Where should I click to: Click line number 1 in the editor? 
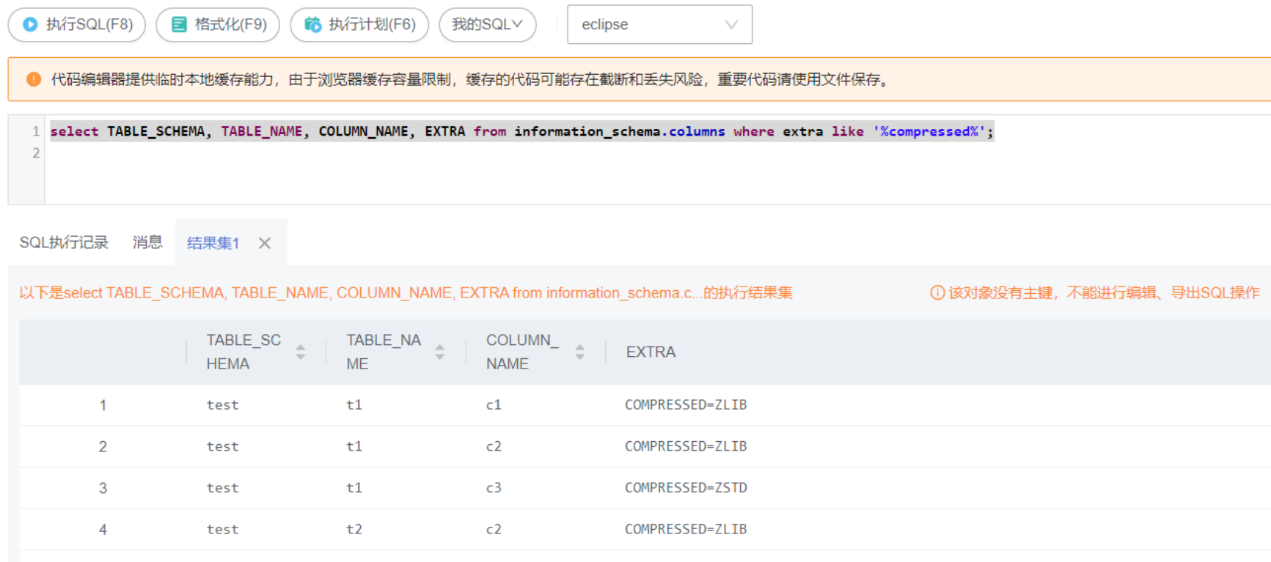point(36,132)
